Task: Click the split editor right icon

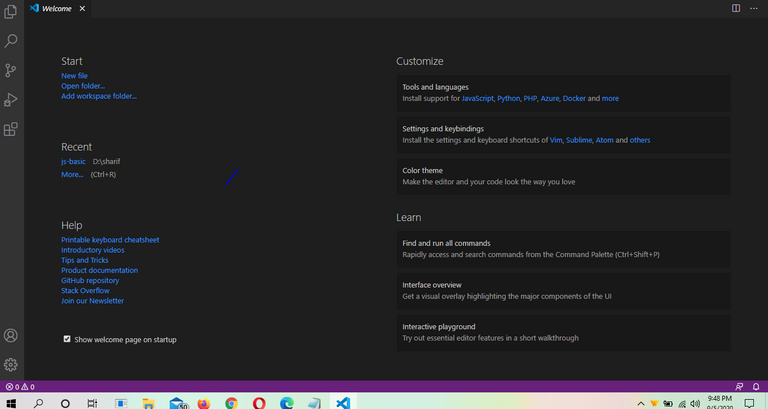Action: click(x=736, y=8)
